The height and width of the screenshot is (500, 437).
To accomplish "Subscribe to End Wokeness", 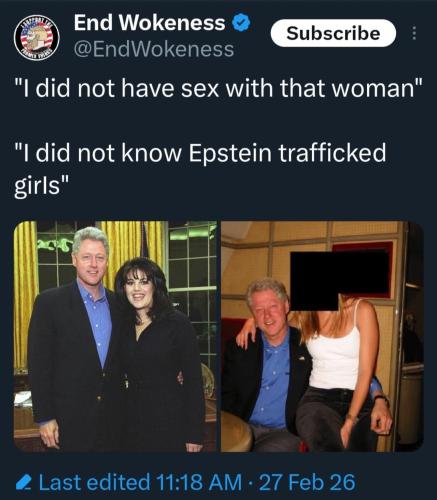I will click(333, 33).
